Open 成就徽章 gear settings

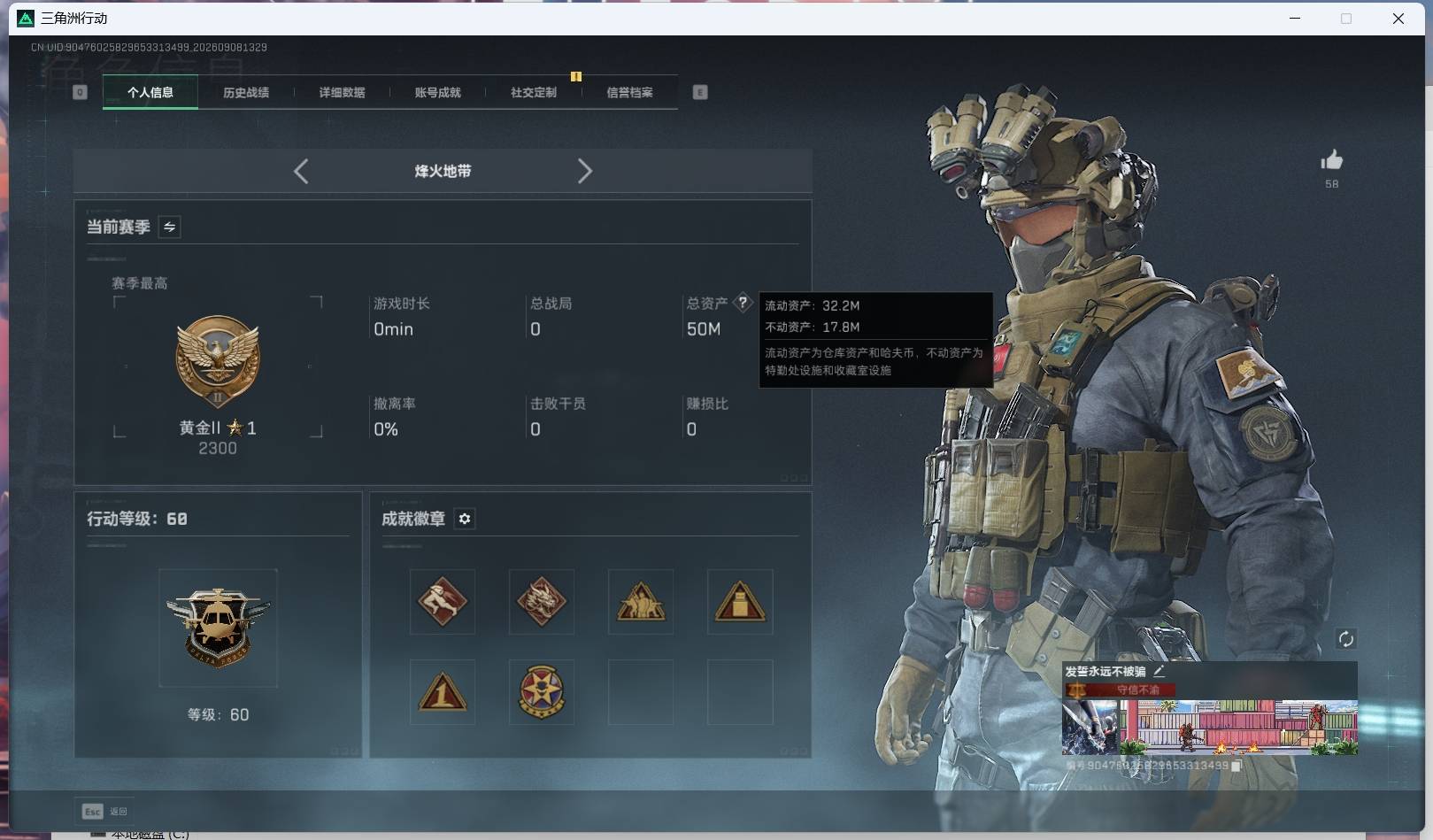[465, 519]
